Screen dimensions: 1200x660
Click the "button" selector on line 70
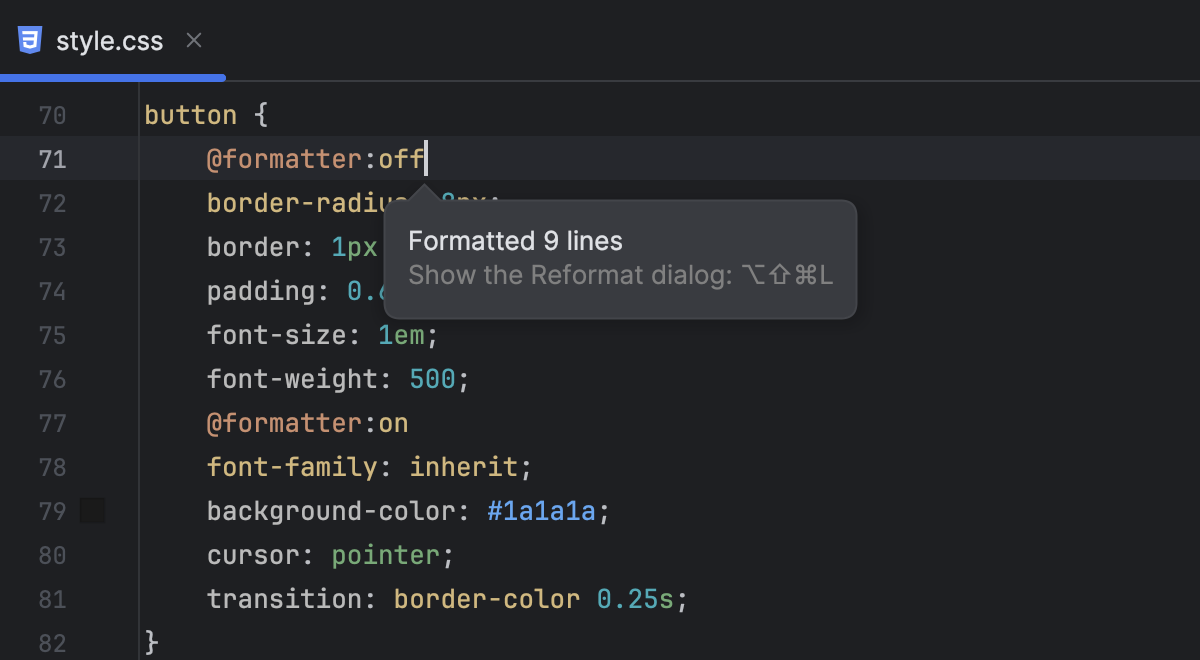(x=190, y=114)
